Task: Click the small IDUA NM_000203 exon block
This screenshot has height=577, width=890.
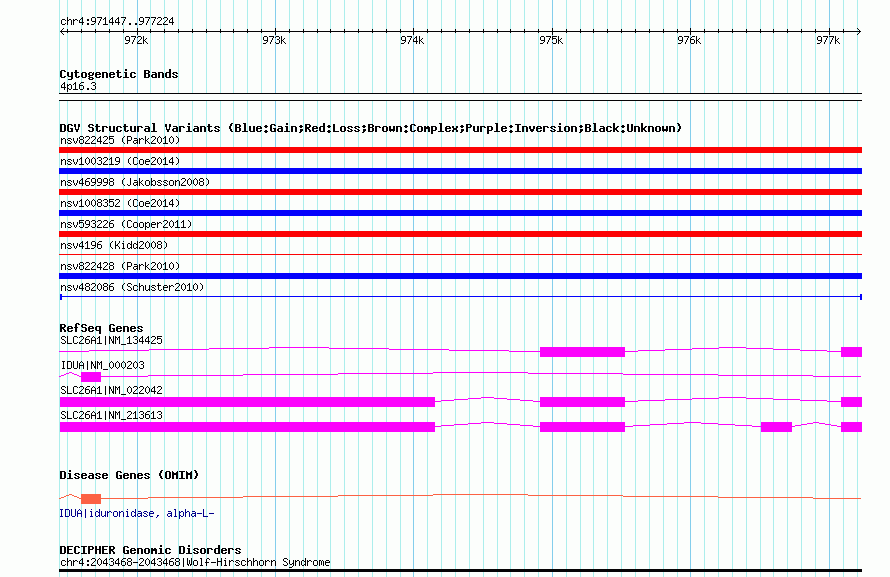Action: tap(91, 377)
